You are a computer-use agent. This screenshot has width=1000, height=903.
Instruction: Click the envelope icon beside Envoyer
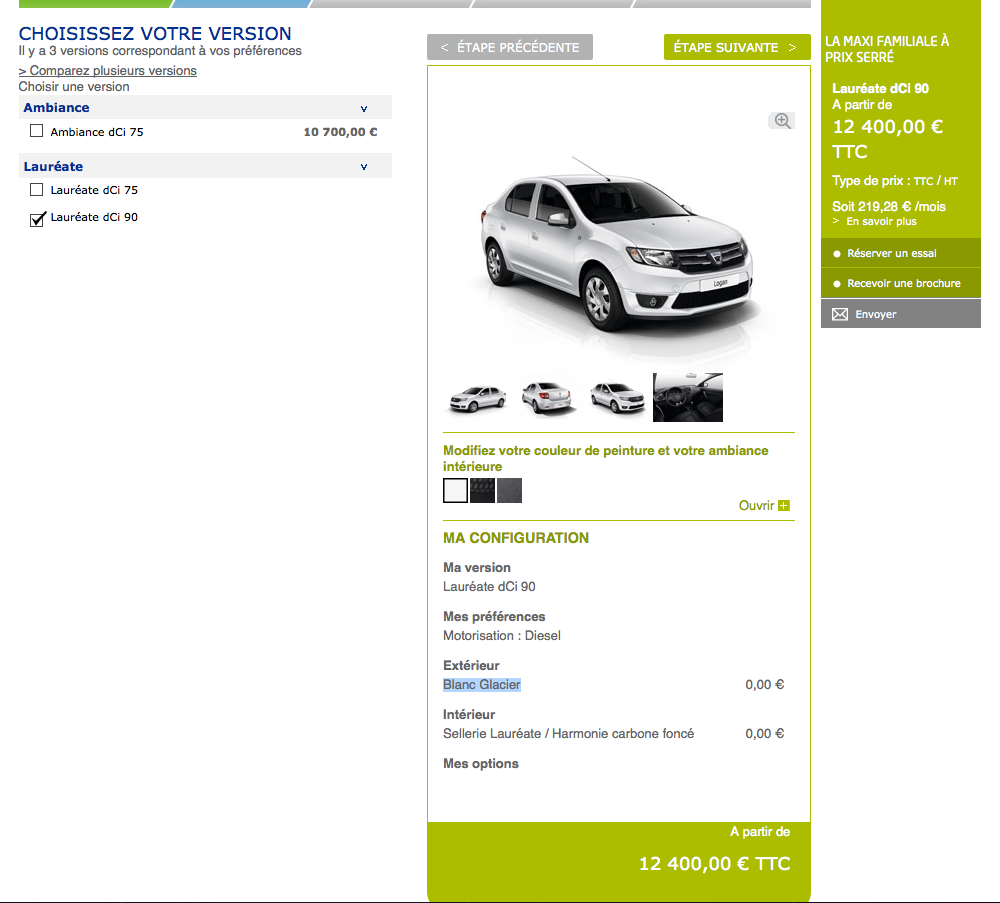click(x=840, y=314)
